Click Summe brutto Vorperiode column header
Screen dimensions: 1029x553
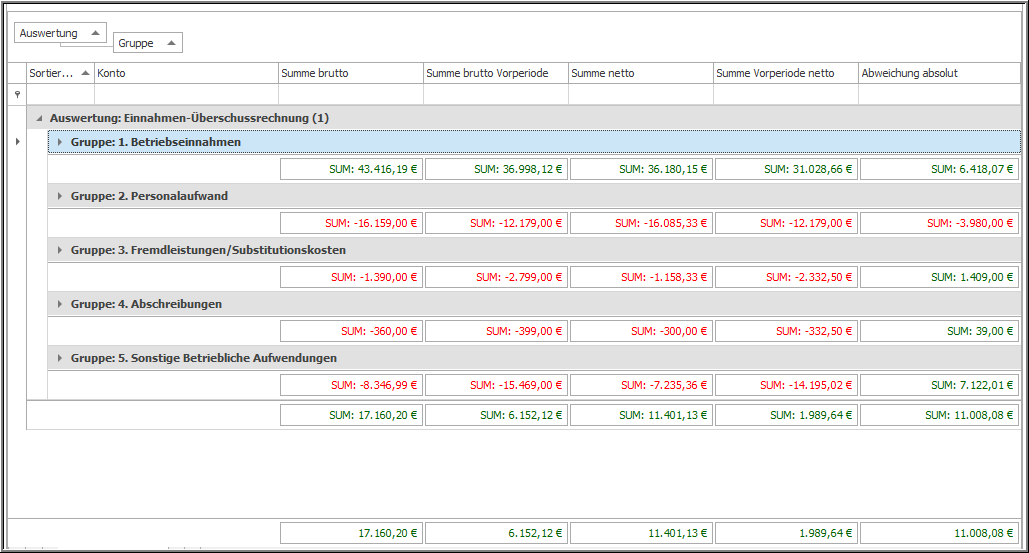click(x=495, y=73)
